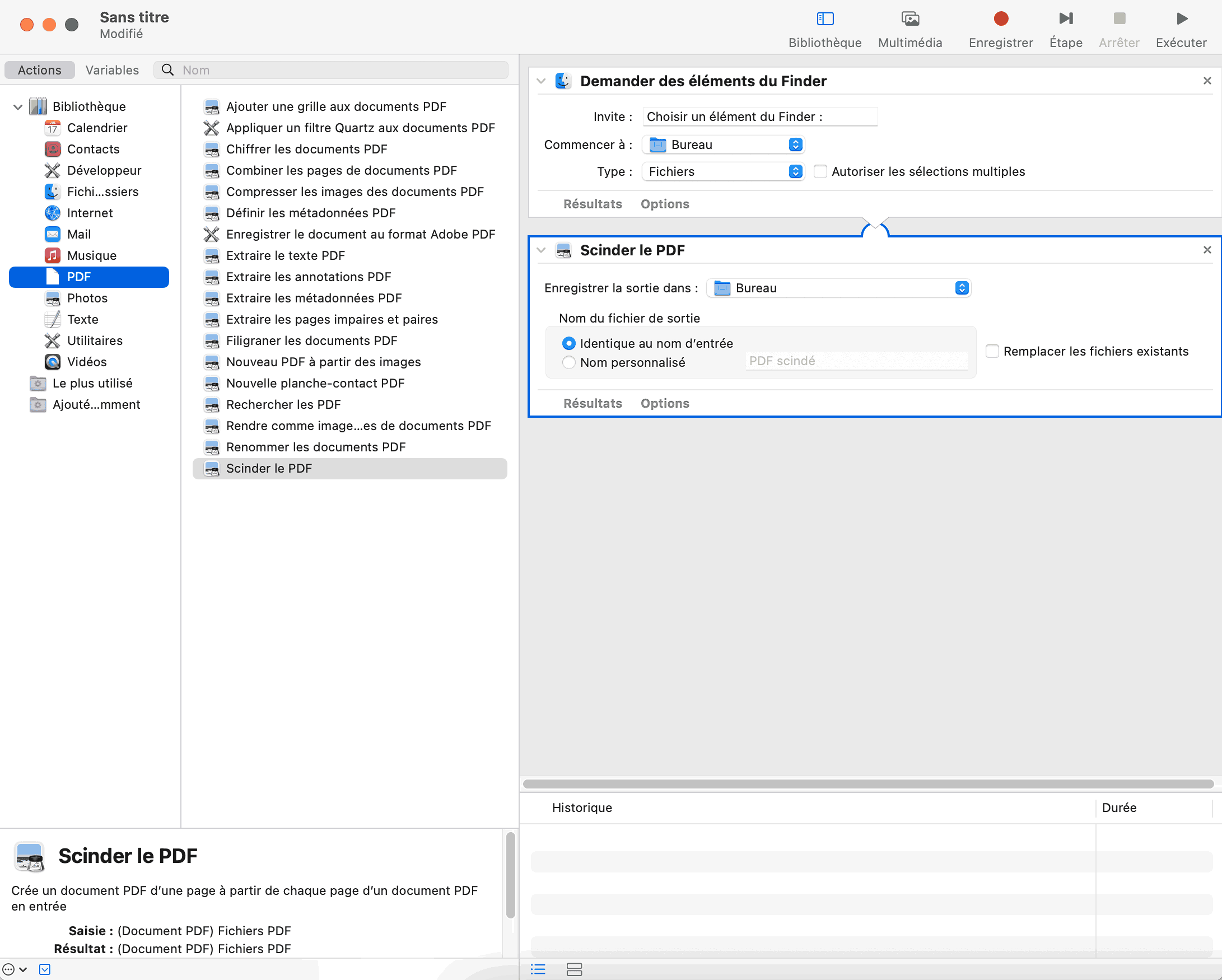This screenshot has height=980, width=1222.
Task: Open the Enregistrer la sortie dans popup
Action: [839, 288]
